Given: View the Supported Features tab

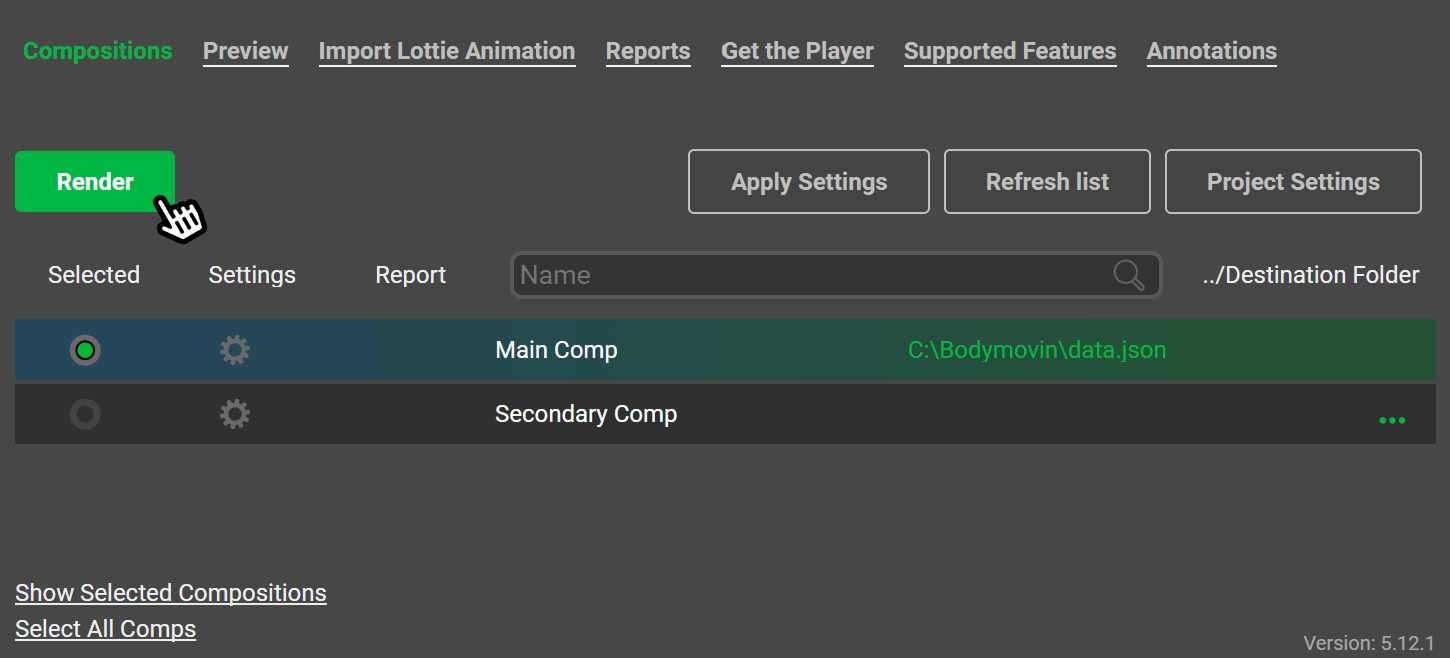Looking at the screenshot, I should click(x=1010, y=51).
